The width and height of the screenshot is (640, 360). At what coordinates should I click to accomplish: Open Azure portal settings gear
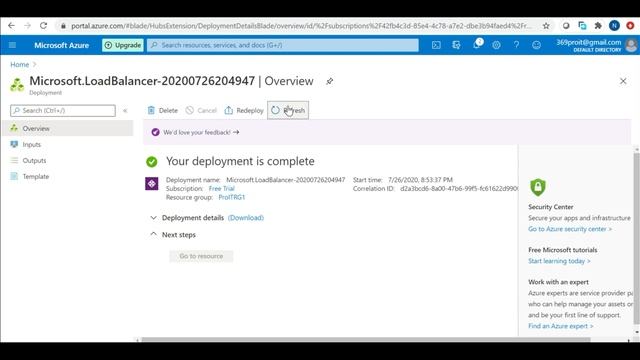tap(496, 45)
